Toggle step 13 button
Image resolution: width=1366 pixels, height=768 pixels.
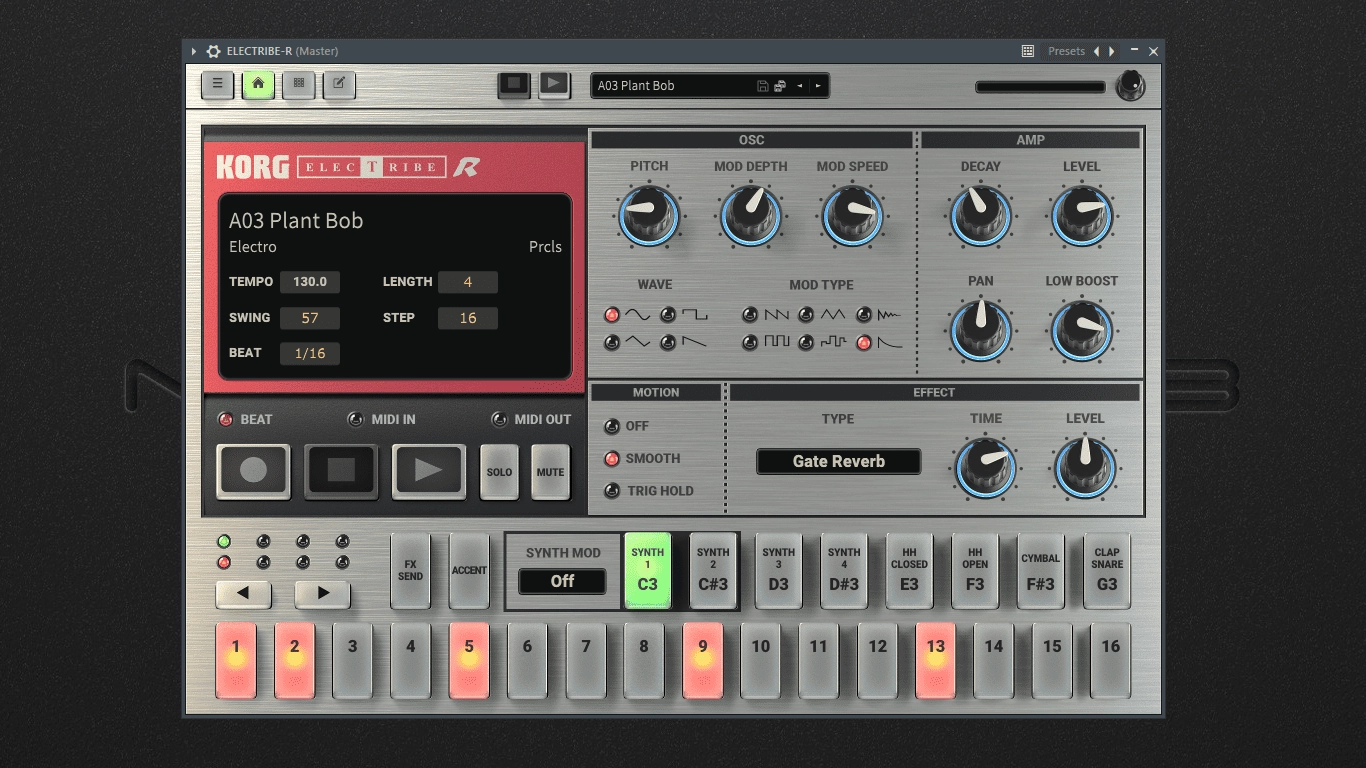(935, 661)
